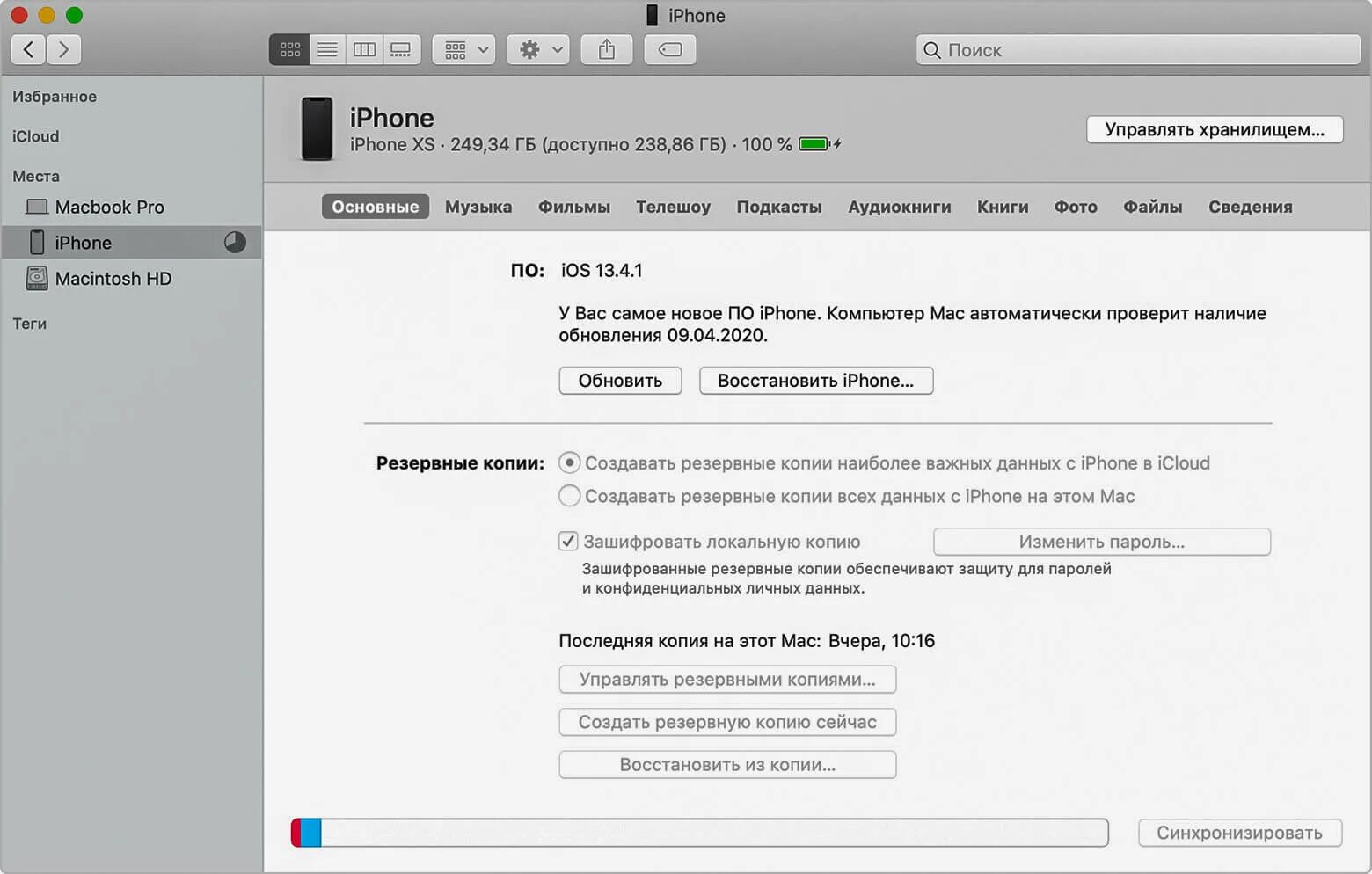Open the Основные tab
The height and width of the screenshot is (874, 1372).
pos(376,207)
